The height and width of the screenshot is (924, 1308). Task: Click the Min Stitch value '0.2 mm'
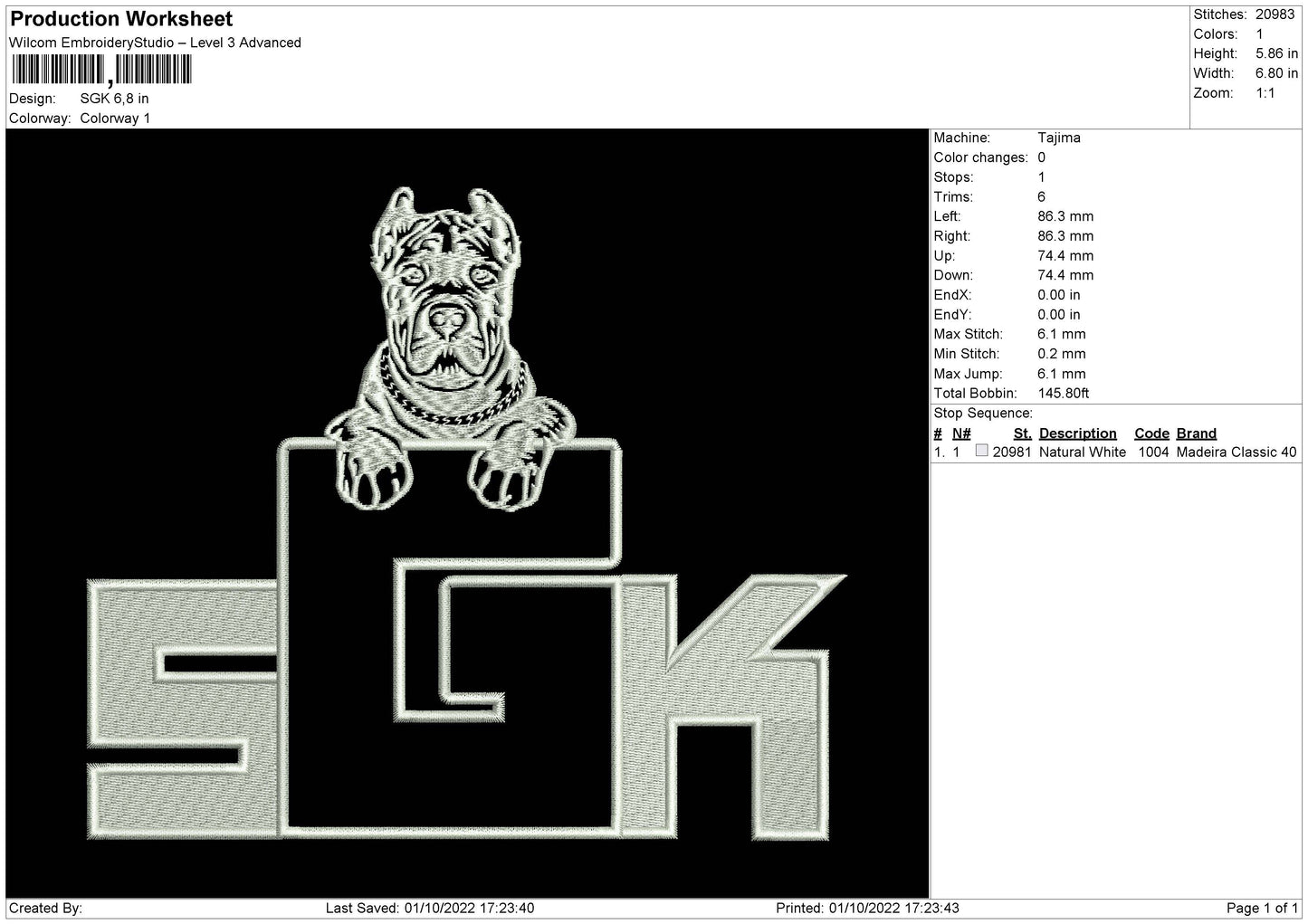[1062, 354]
